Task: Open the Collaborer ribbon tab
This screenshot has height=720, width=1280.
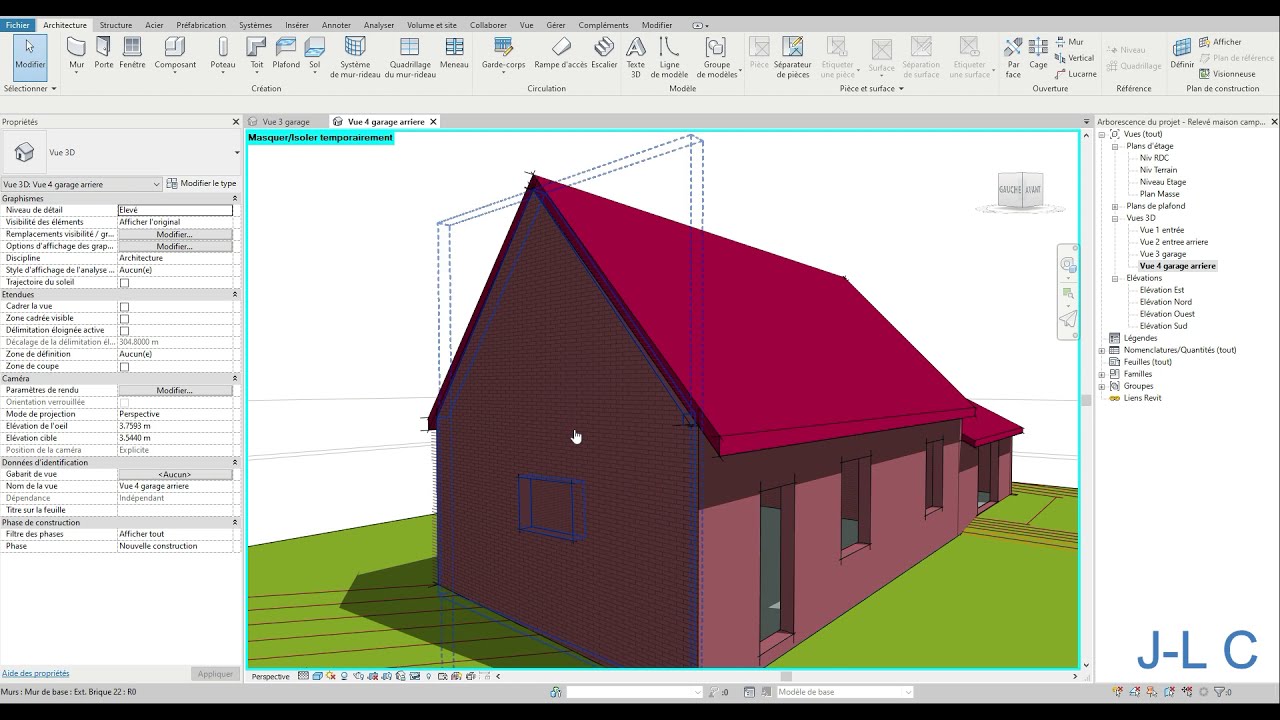Action: pos(489,25)
